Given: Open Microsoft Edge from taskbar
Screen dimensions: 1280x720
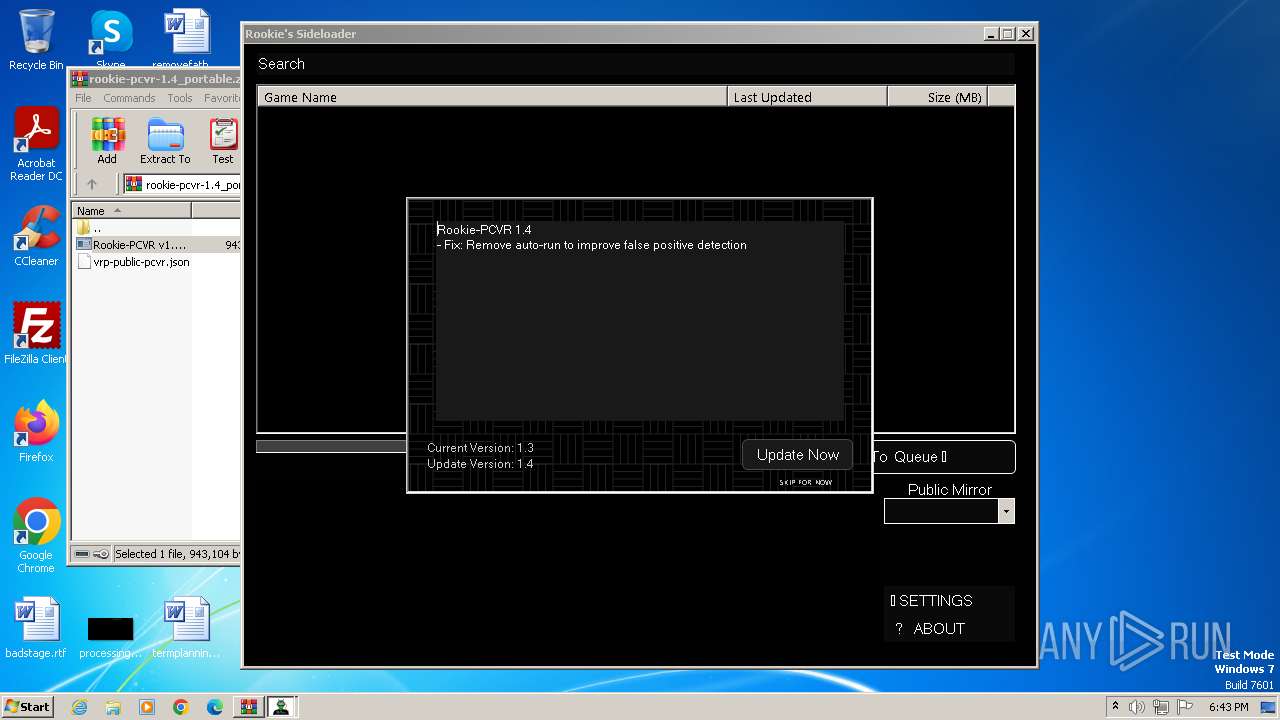Looking at the screenshot, I should (x=214, y=707).
